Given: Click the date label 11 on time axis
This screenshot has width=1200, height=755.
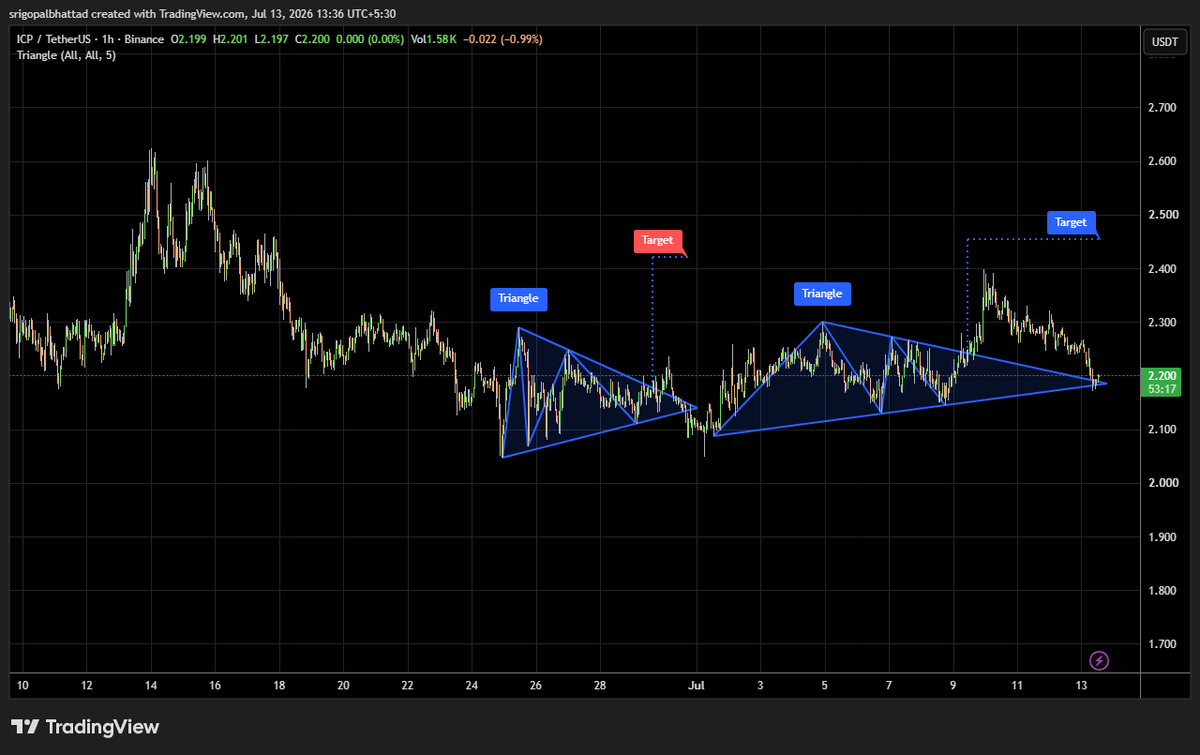Looking at the screenshot, I should pos(1017,686).
